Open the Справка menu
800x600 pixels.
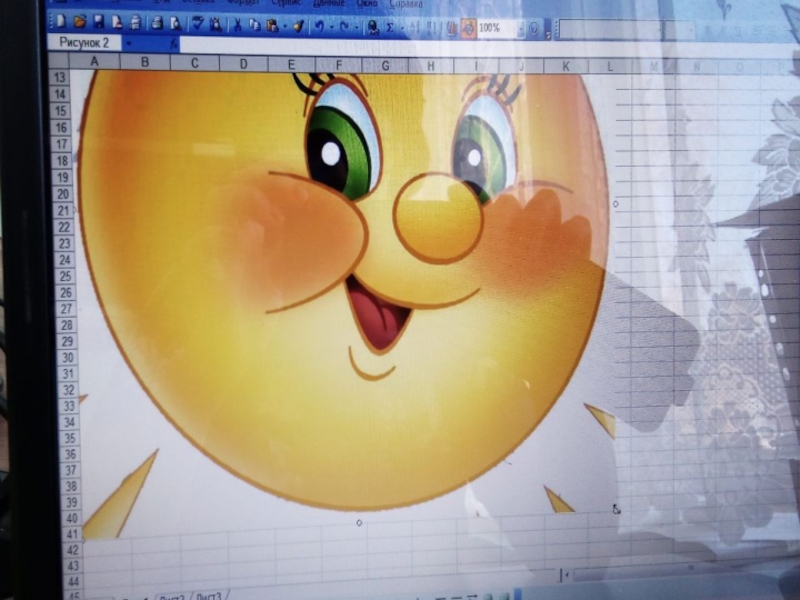tap(406, 4)
